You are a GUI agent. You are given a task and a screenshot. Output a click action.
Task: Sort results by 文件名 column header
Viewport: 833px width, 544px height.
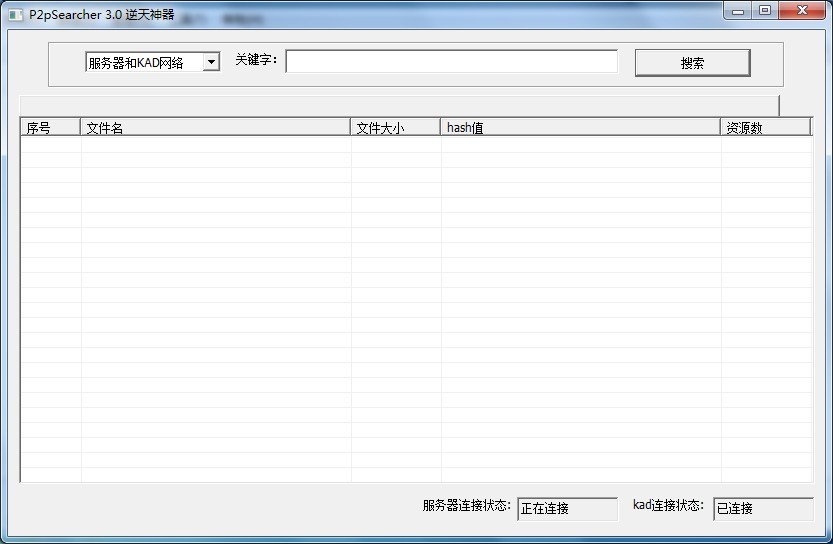tap(215, 127)
